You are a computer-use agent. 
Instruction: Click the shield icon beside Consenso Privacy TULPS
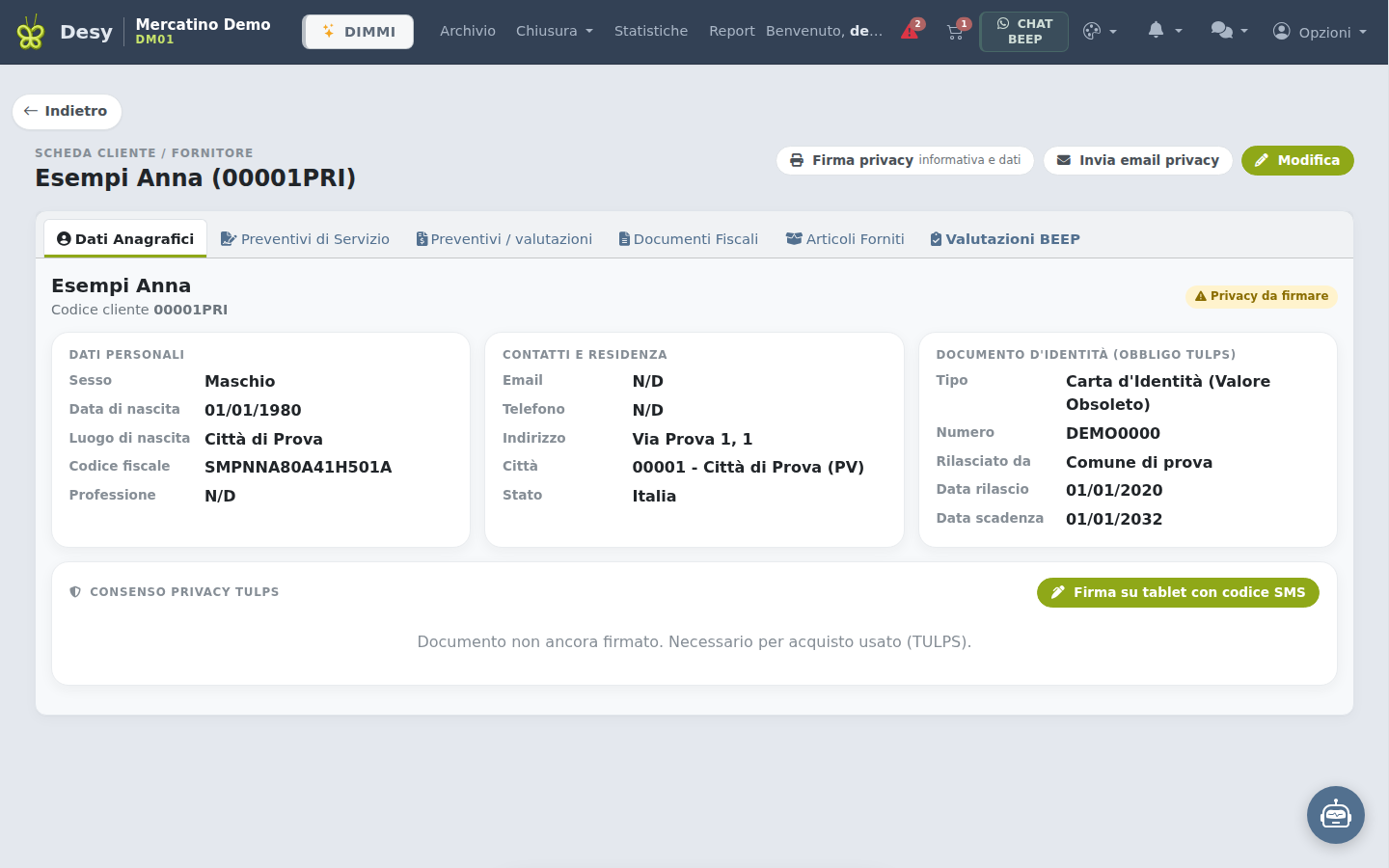pos(75,592)
